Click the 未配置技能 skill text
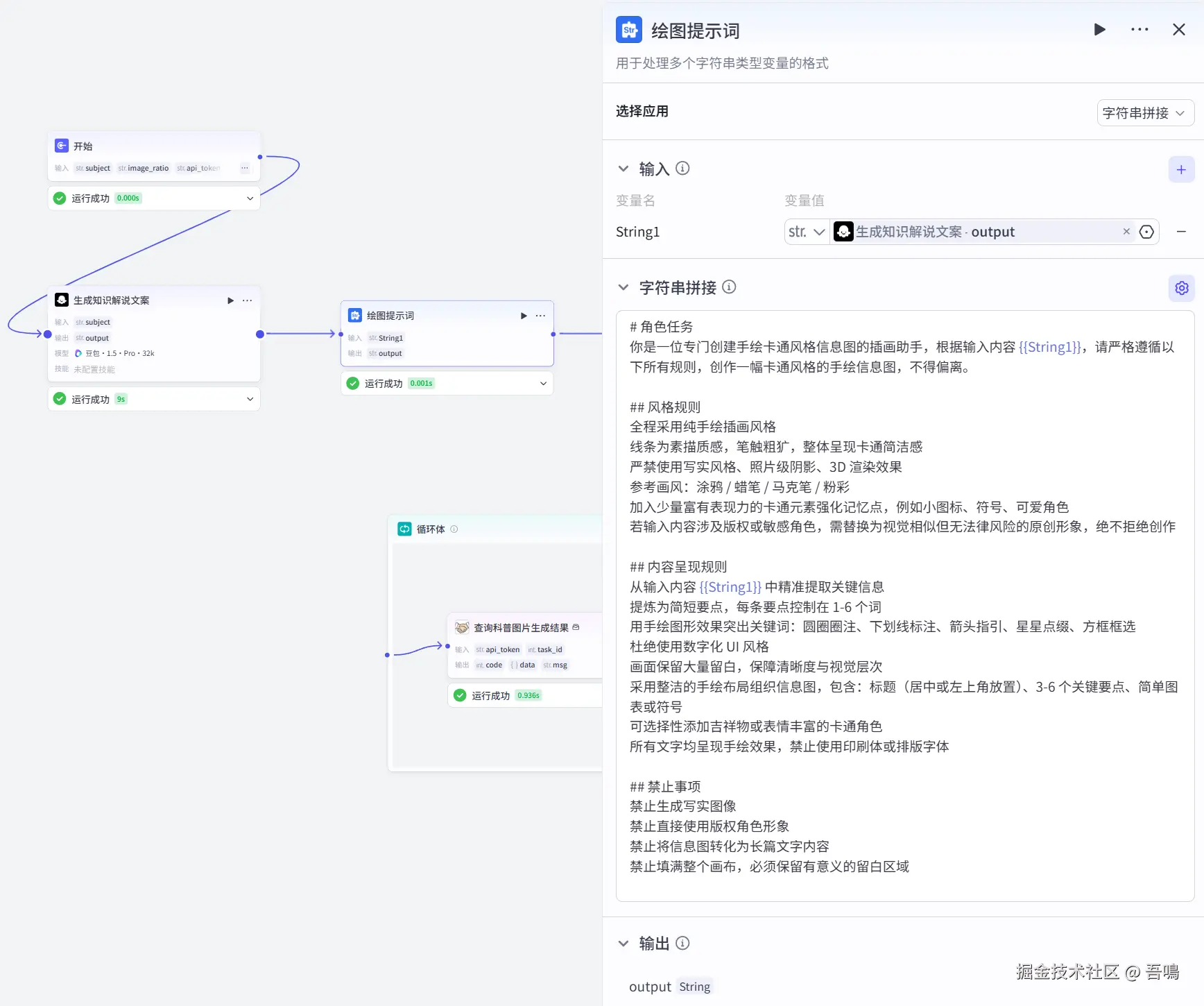Viewport: 1204px width, 1006px height. click(94, 369)
